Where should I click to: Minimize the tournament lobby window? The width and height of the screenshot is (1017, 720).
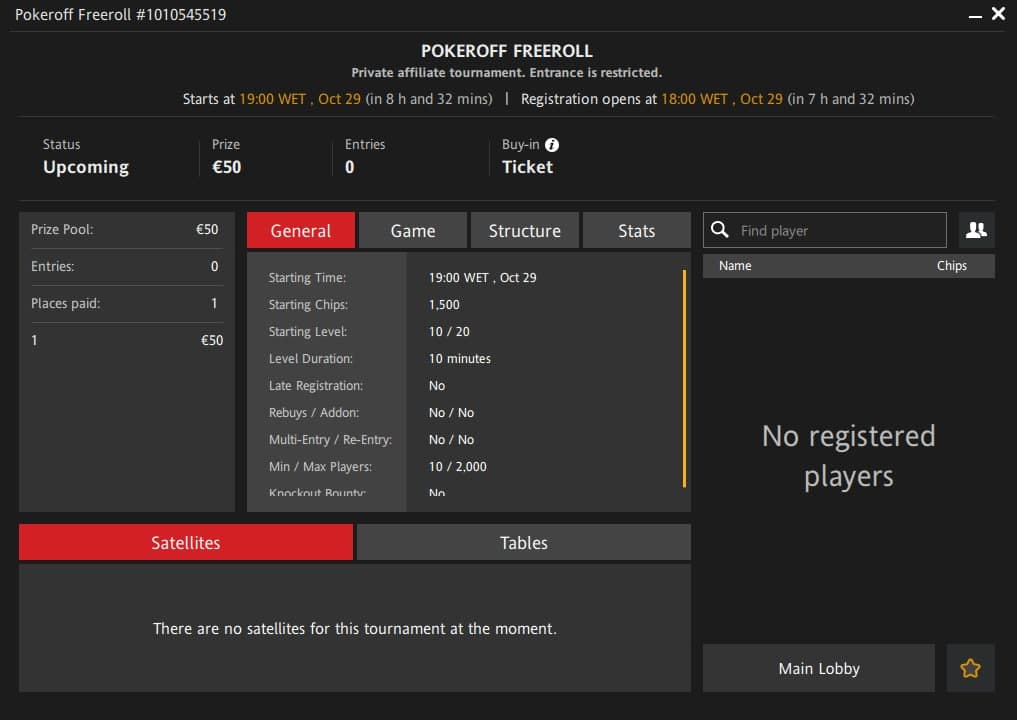click(975, 15)
